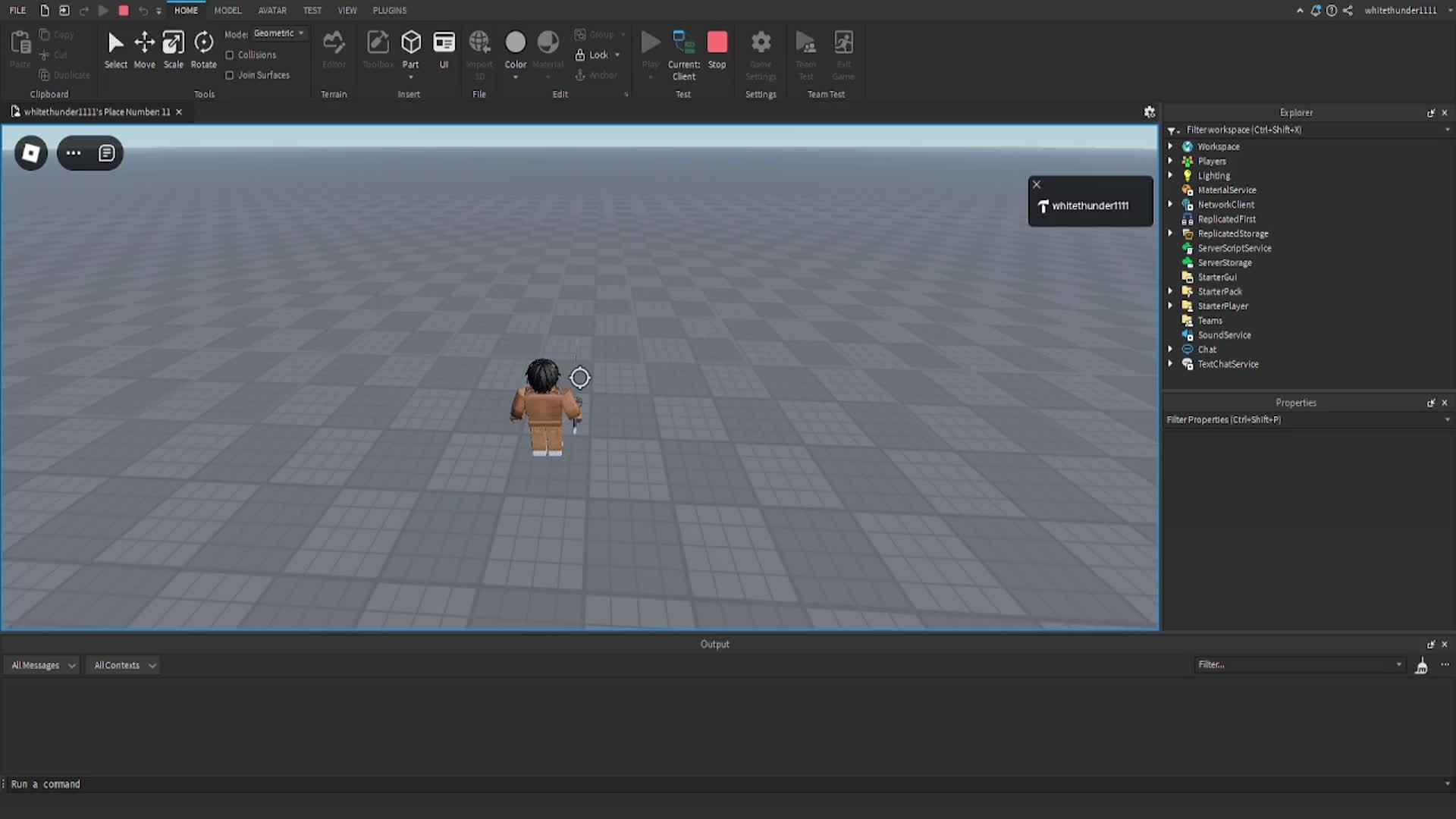
Task: Expand the Workspace tree item
Action: 1170,146
